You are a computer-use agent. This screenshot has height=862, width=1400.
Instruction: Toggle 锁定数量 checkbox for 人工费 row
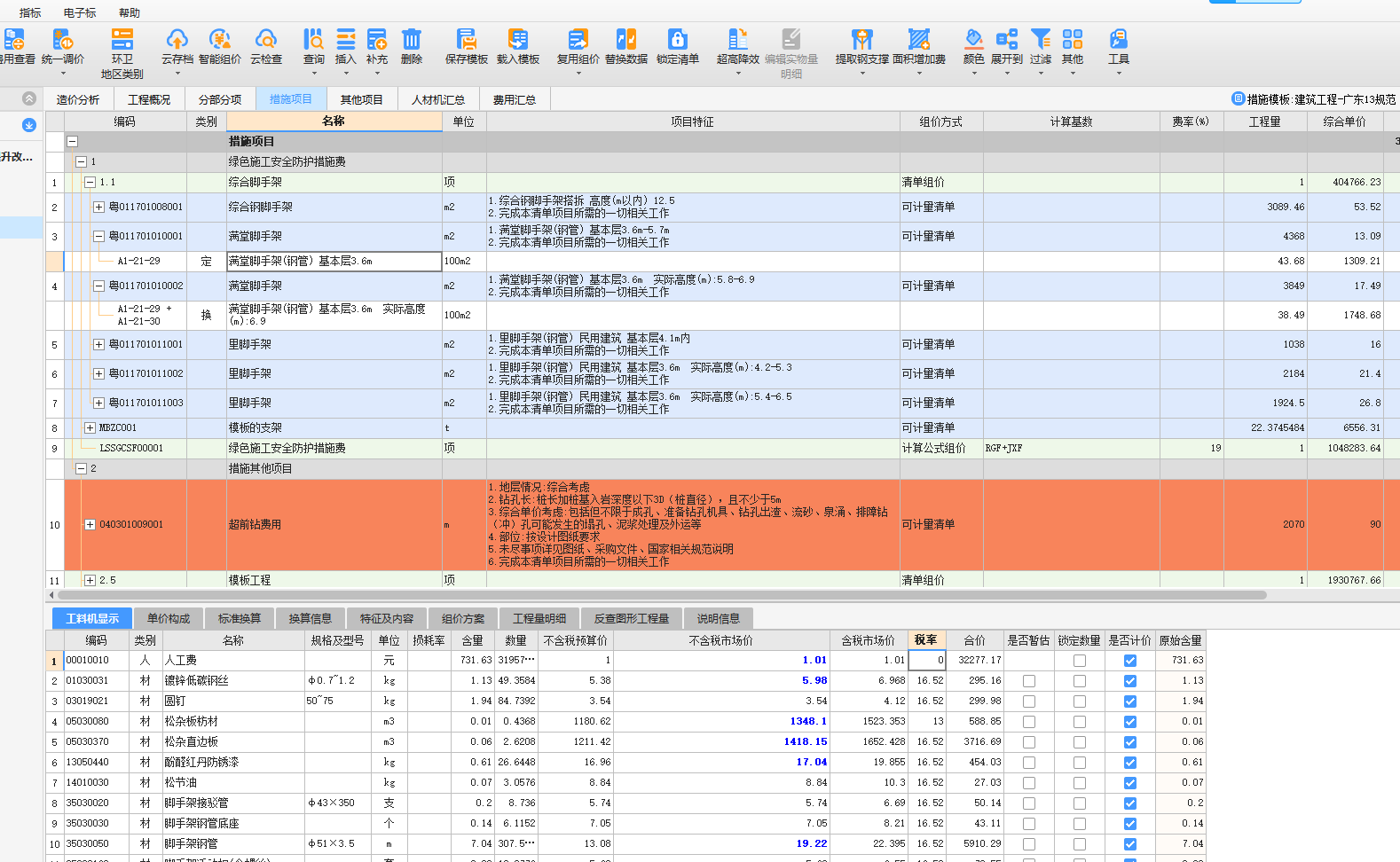pos(1079,661)
